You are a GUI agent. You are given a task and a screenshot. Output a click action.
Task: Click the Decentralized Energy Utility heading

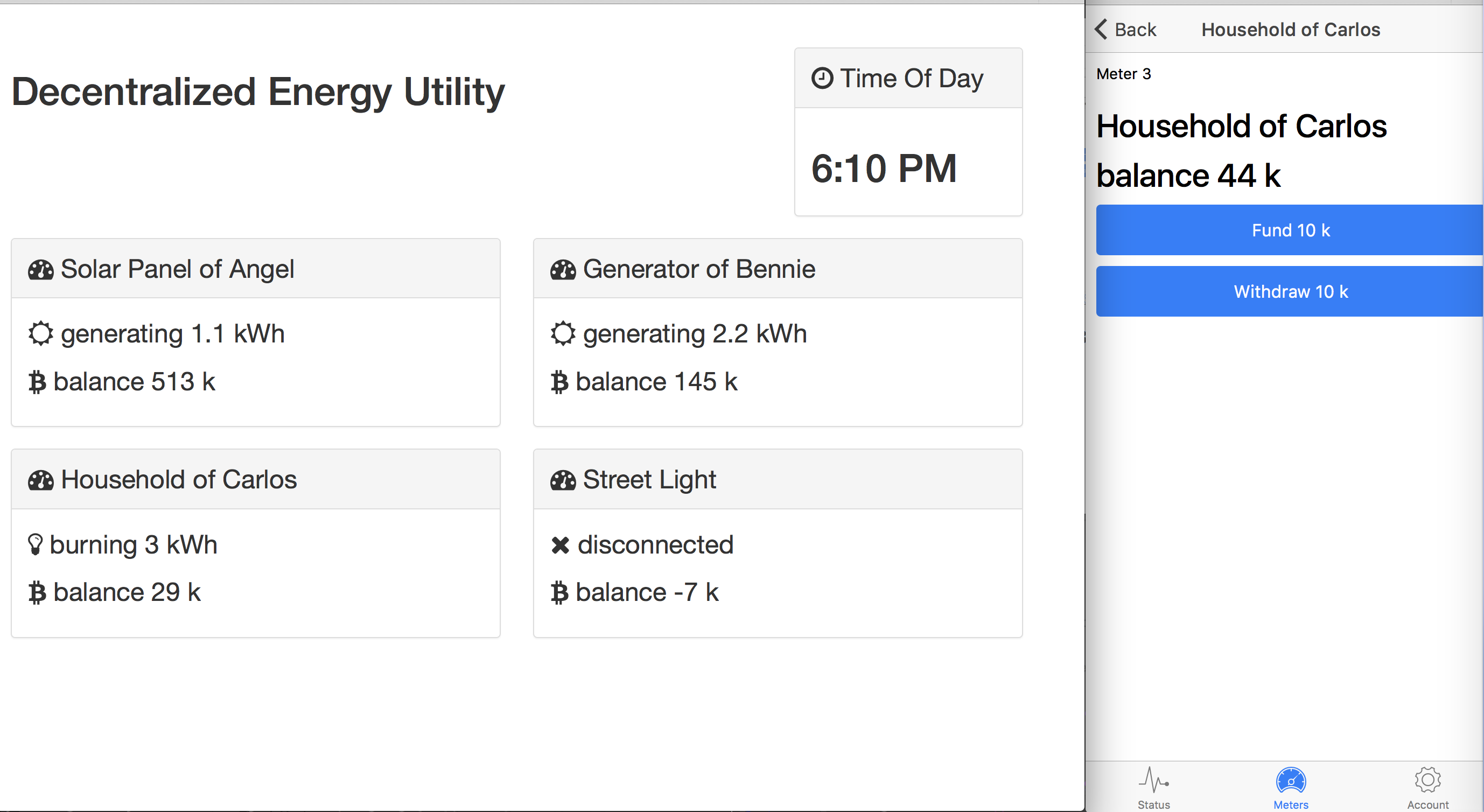pos(258,92)
